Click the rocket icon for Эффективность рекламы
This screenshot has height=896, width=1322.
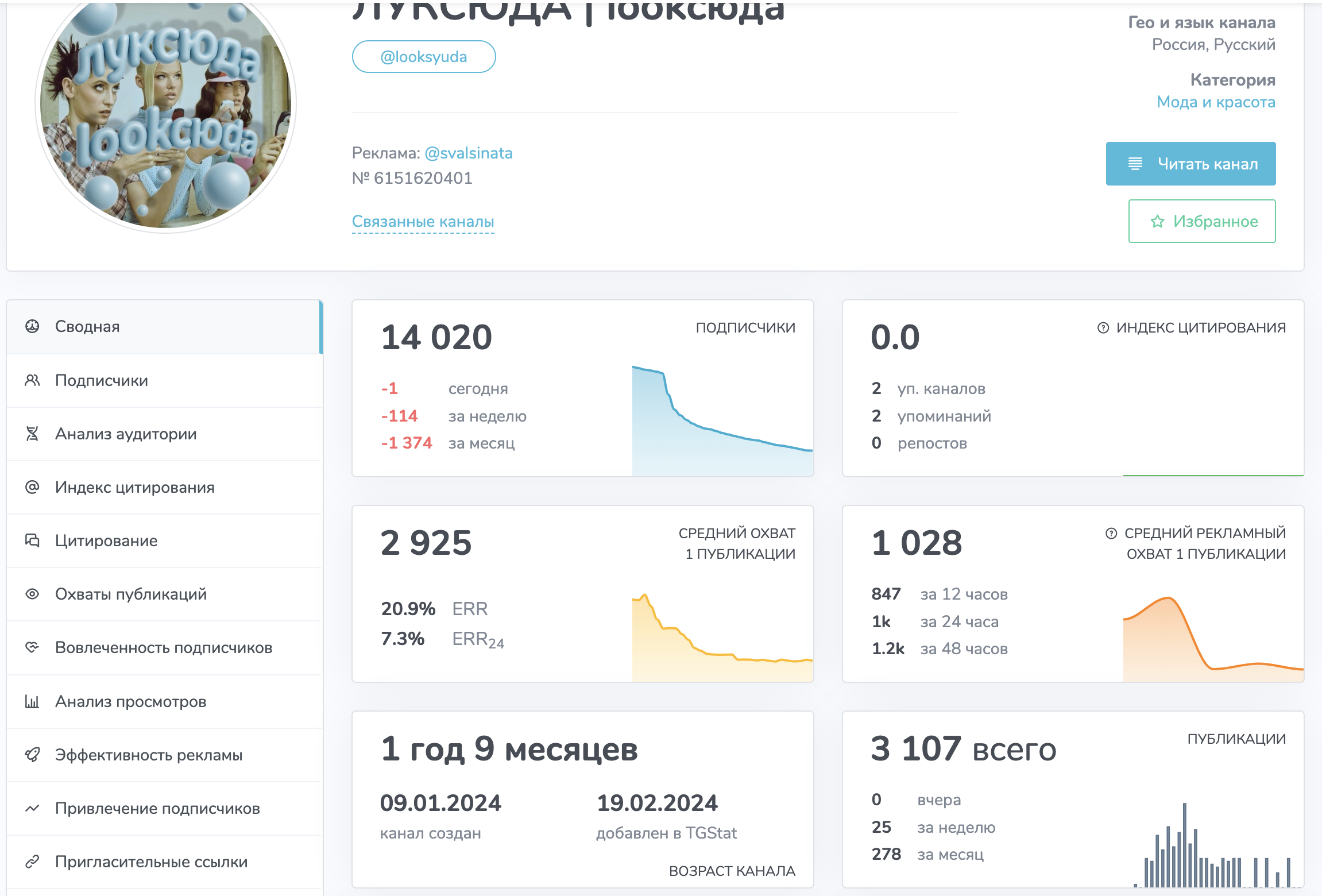tap(32, 755)
